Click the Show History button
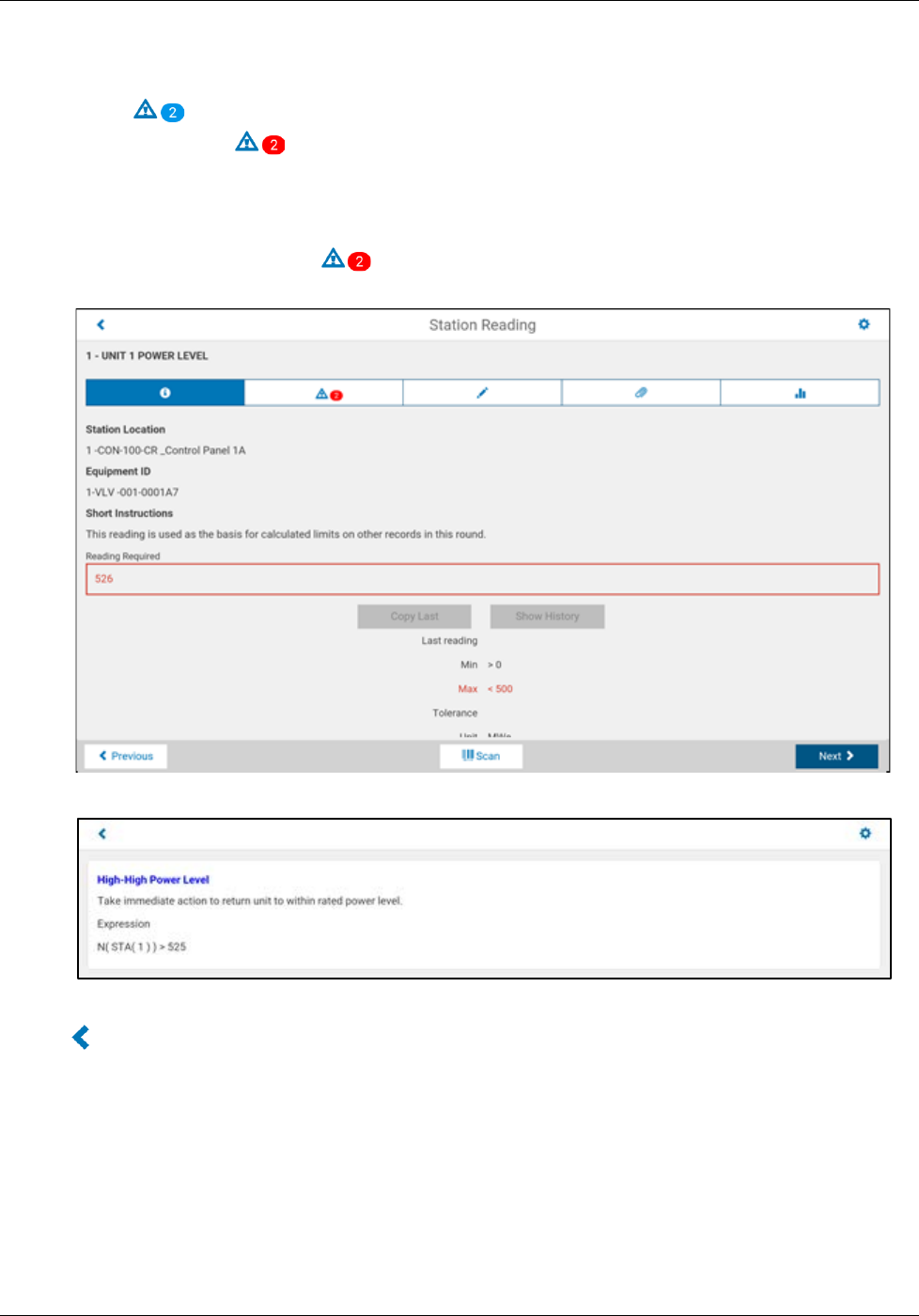The image size is (919, 1316). tap(547, 617)
